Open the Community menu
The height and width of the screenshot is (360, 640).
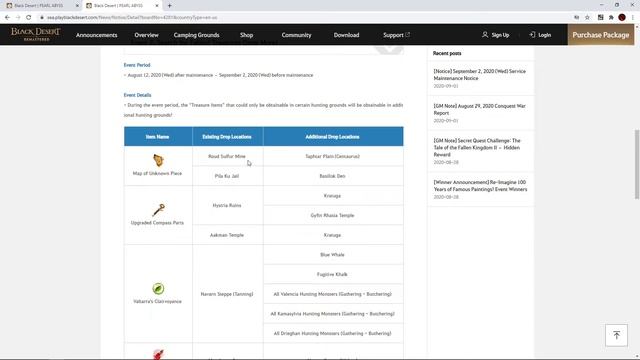[296, 35]
